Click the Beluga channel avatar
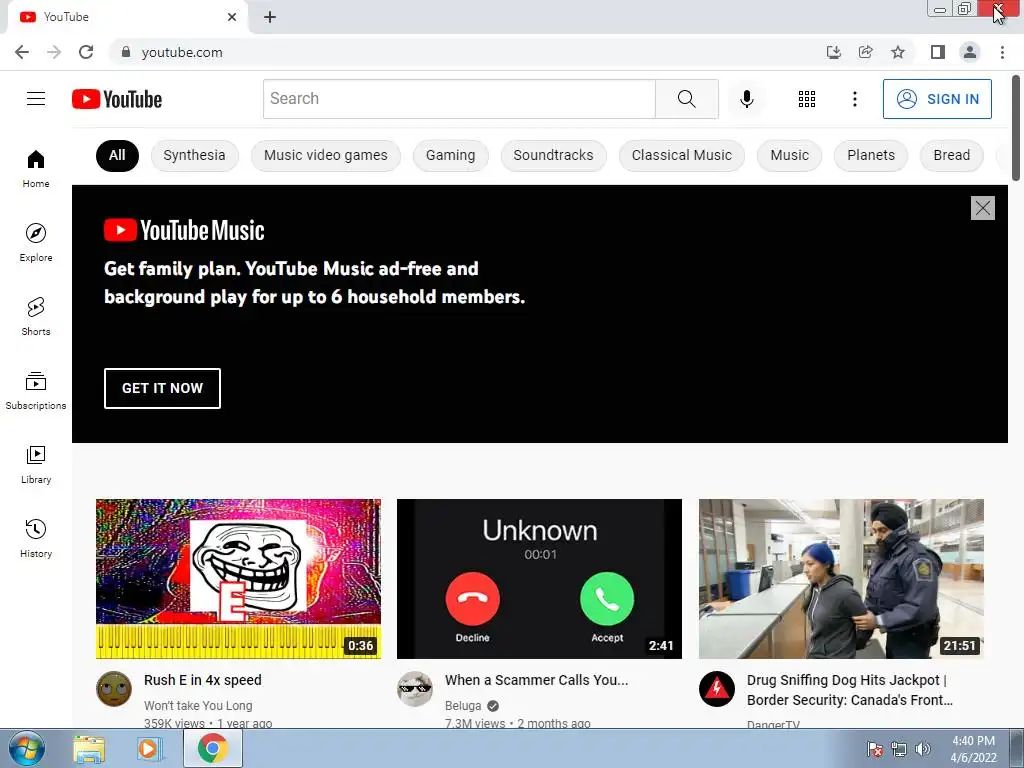The height and width of the screenshot is (768, 1024). click(x=415, y=689)
